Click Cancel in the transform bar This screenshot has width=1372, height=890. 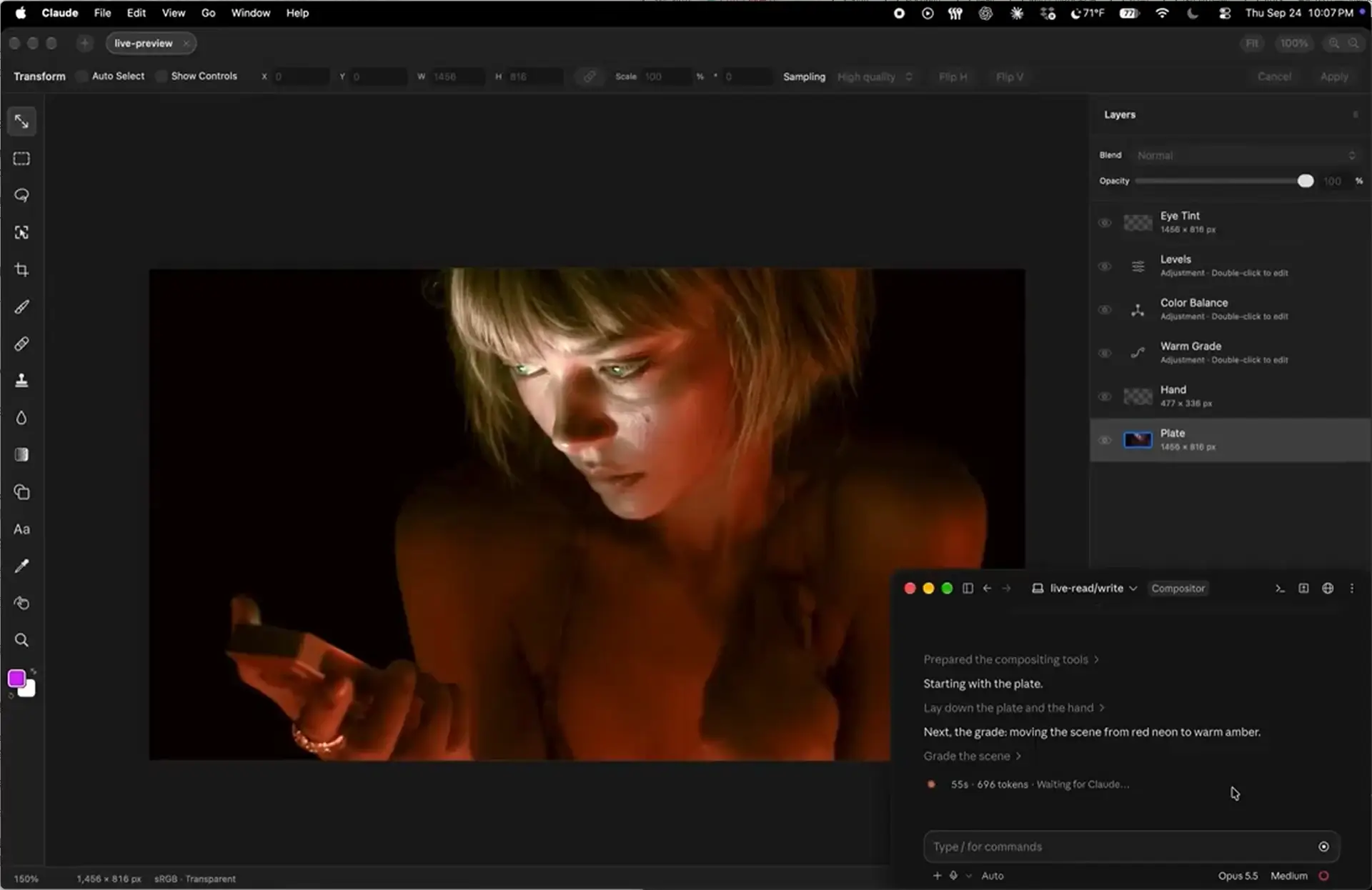coord(1274,76)
